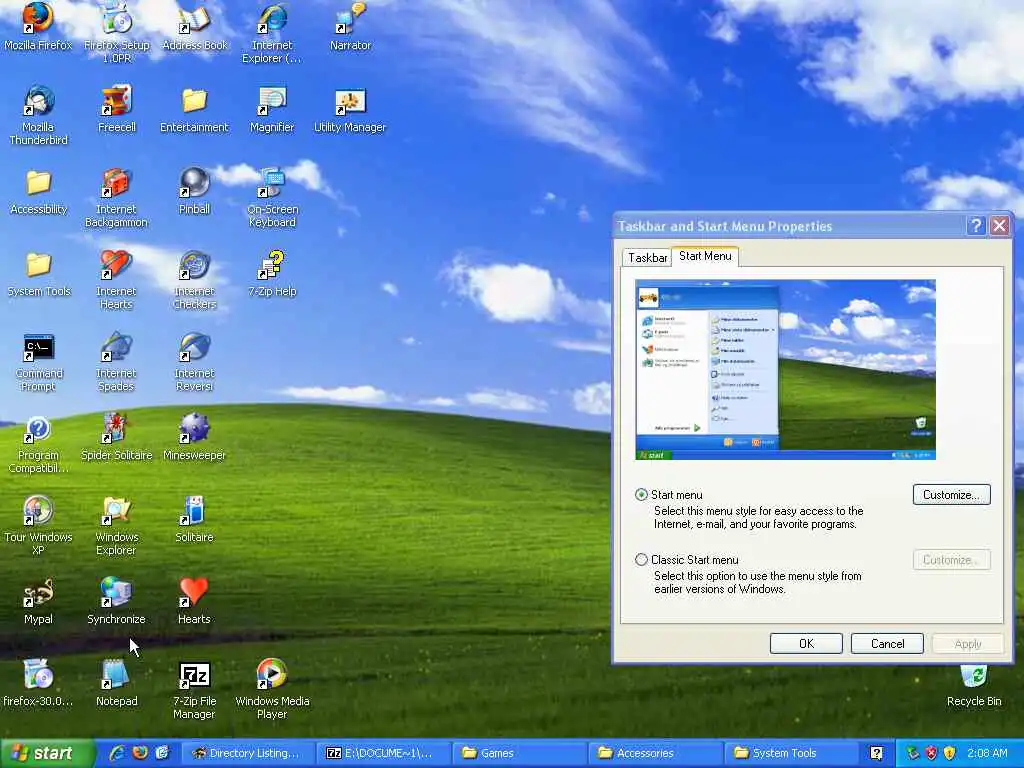Viewport: 1024px width, 768px height.
Task: Select Internet Hearts icon
Action: [x=116, y=280]
